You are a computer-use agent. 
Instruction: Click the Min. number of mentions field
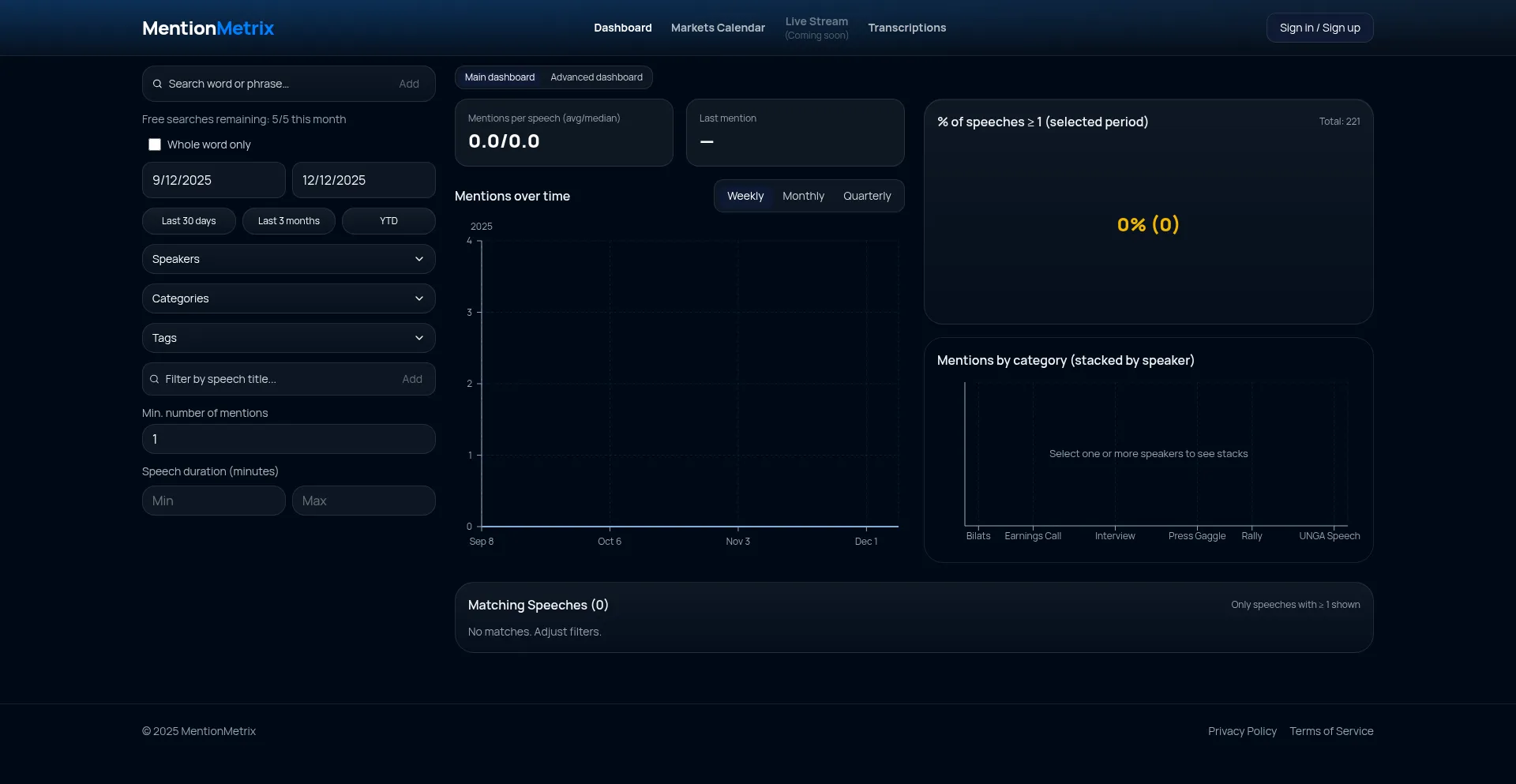coord(288,439)
